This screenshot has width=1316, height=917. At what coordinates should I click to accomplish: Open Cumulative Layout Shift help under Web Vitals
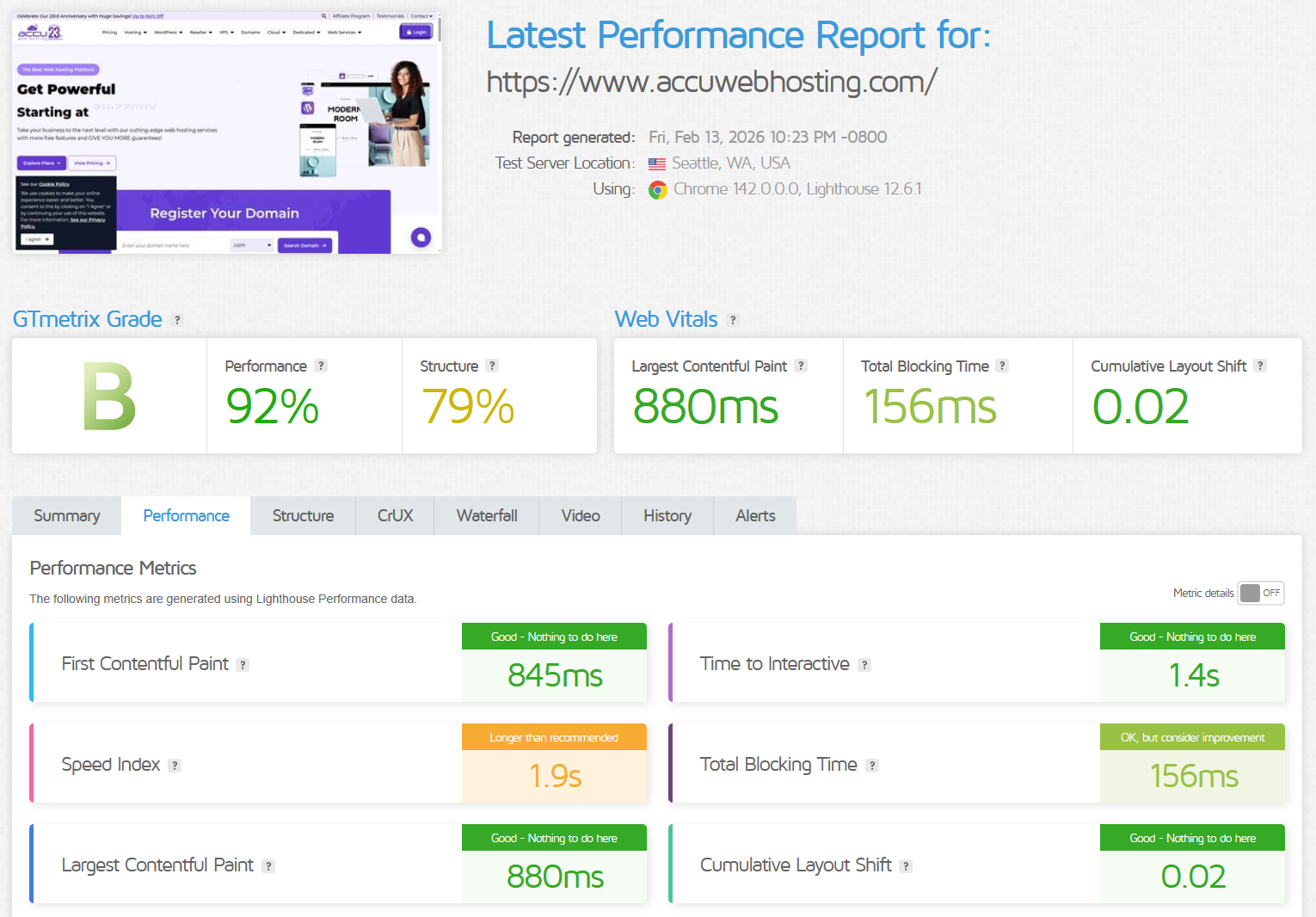tap(1259, 366)
